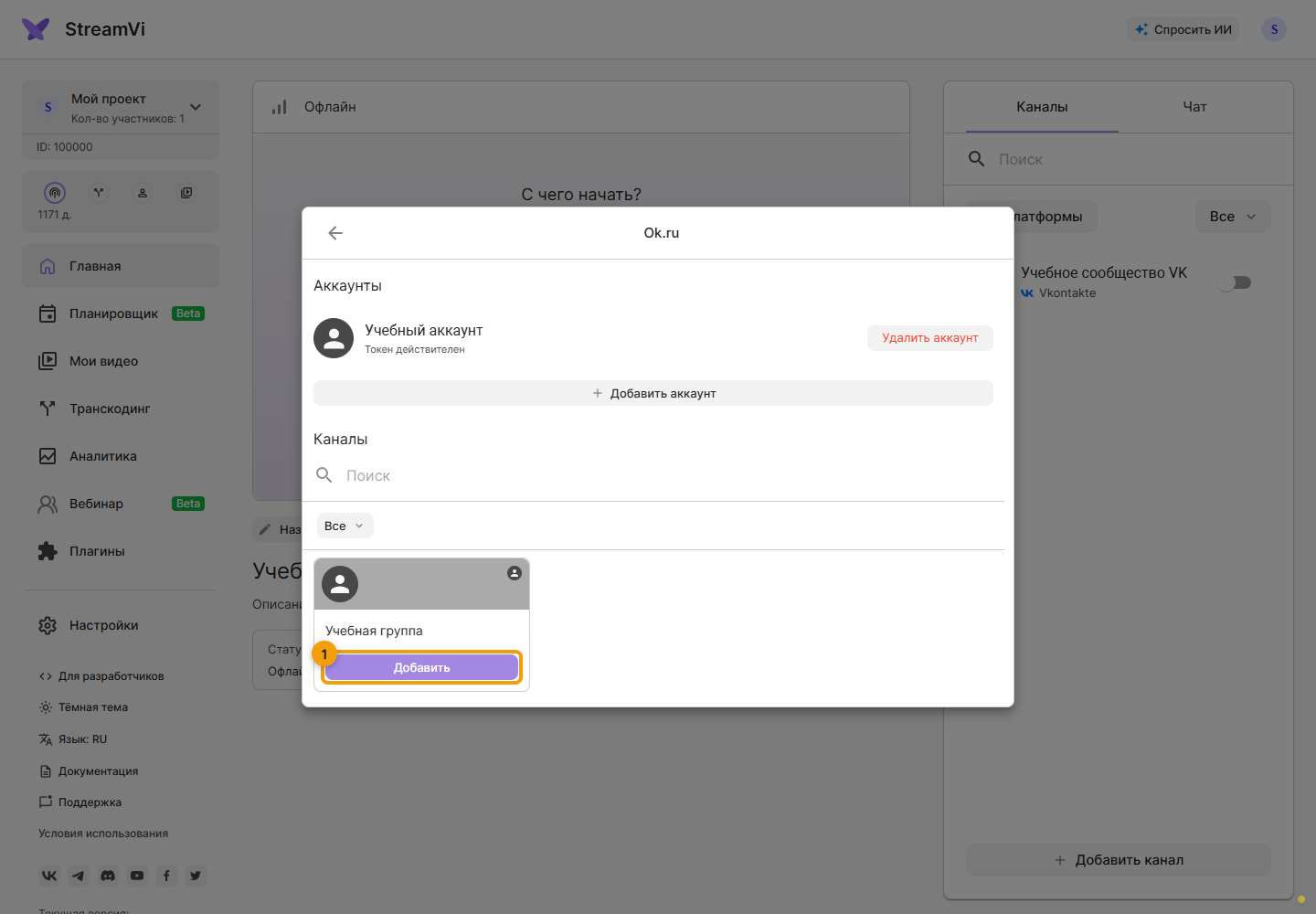The width and height of the screenshot is (1316, 914).
Task: Click the video library icon in tariff panel
Action: pos(186,193)
